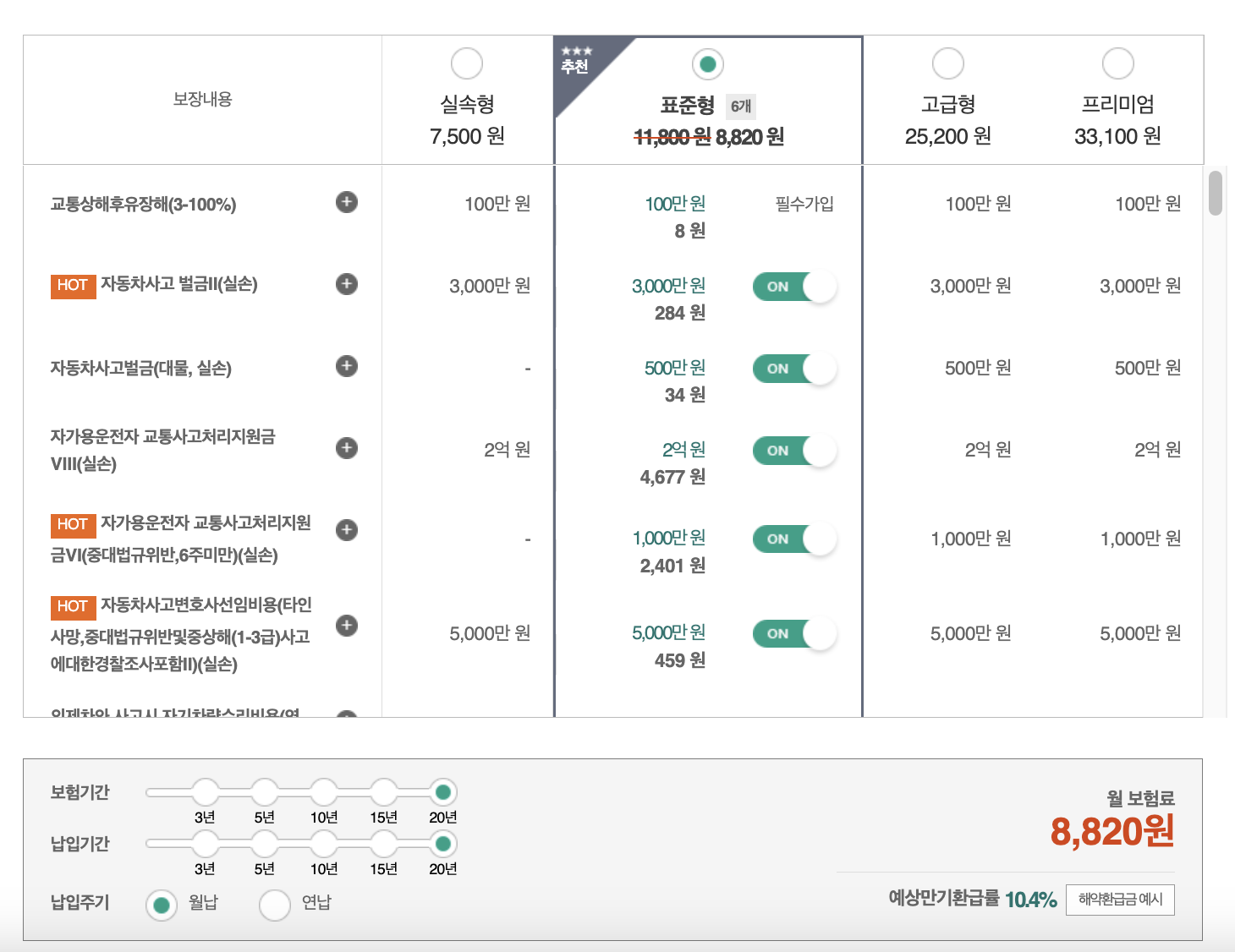Click the 필수가입 label

click(804, 204)
